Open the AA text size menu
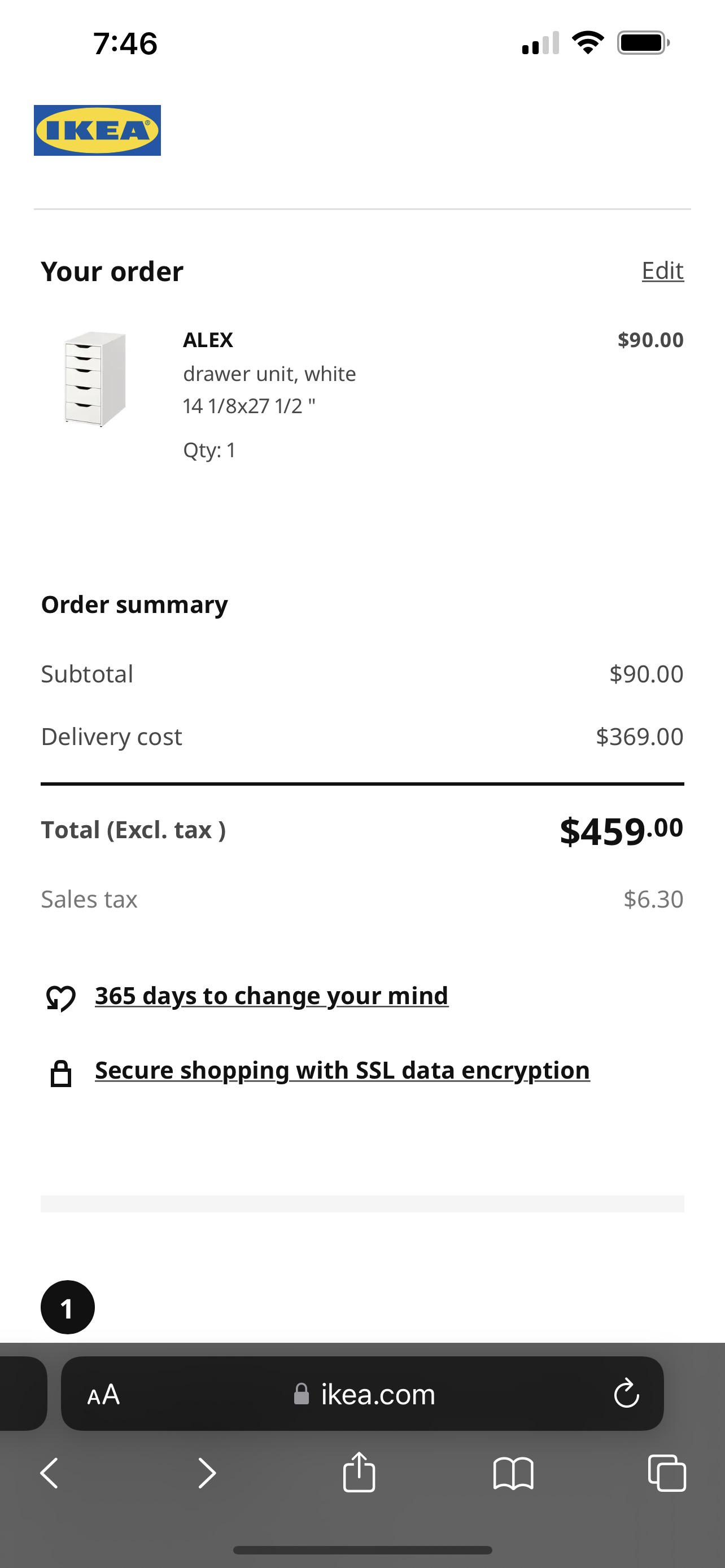 (x=103, y=1395)
